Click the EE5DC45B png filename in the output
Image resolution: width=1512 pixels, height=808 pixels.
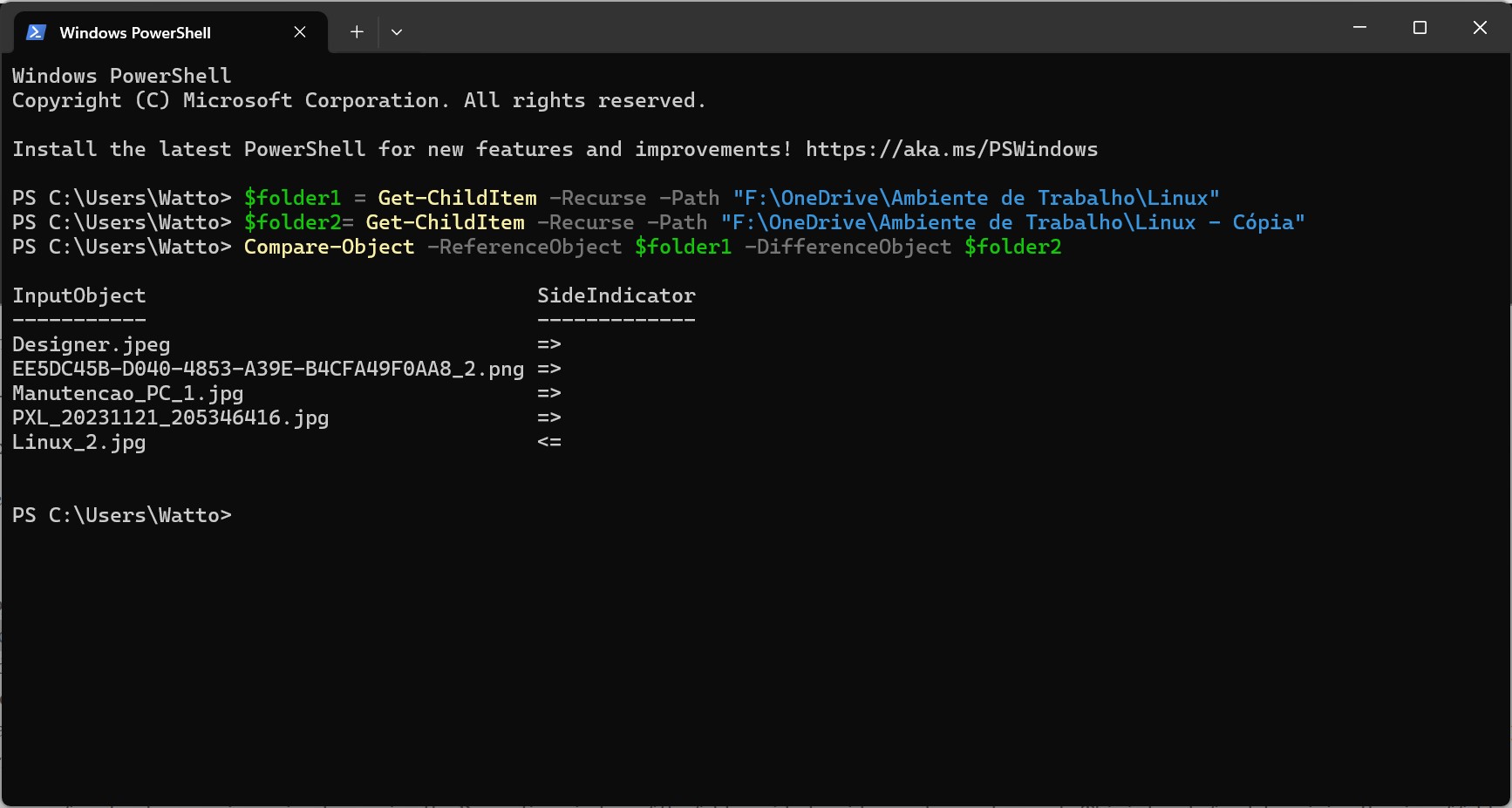point(268,369)
